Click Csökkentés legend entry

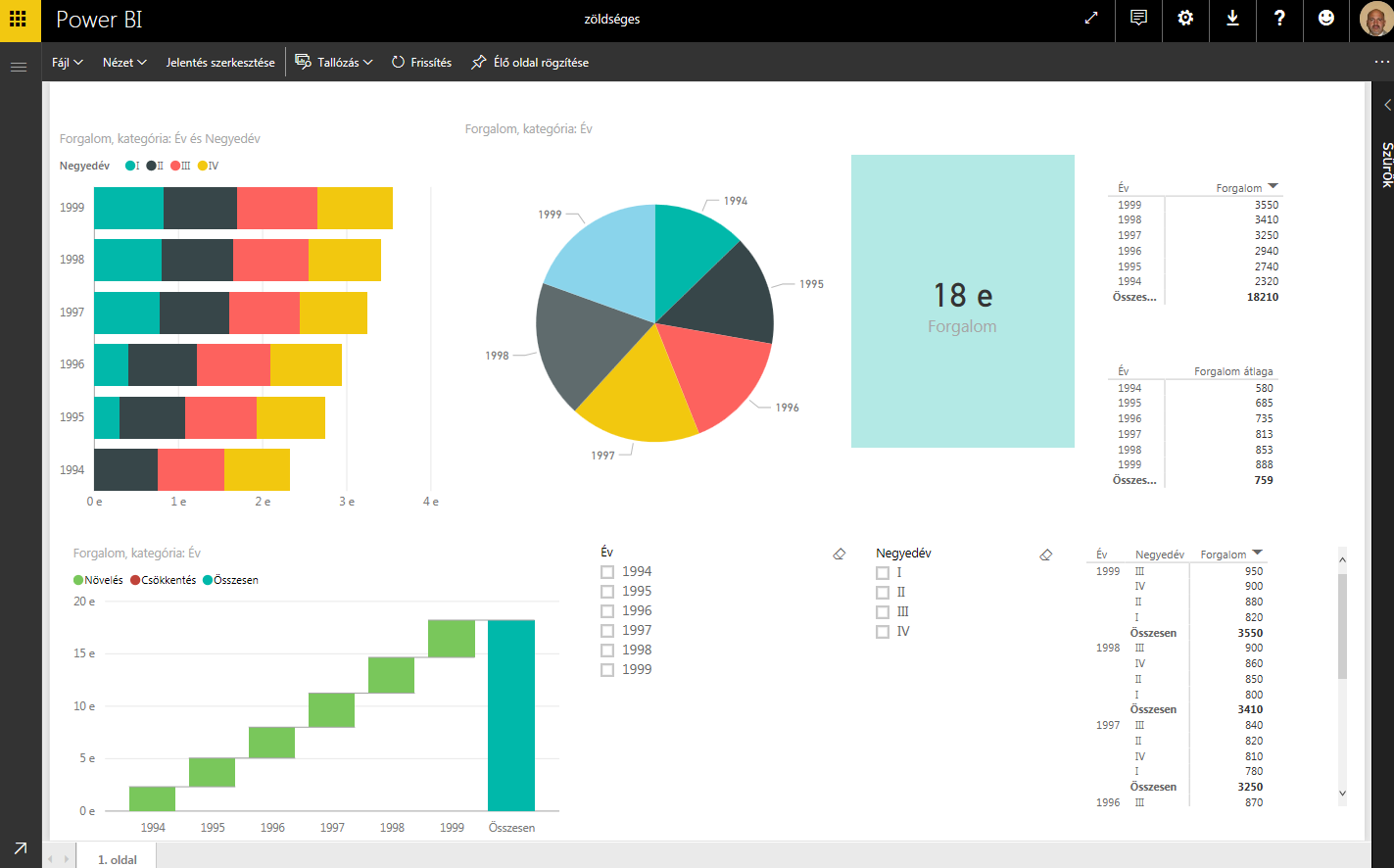coord(164,580)
